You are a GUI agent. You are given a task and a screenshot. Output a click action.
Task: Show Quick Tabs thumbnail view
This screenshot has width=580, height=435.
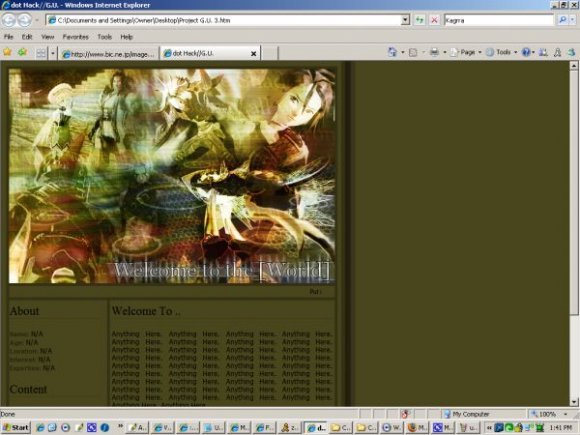tap(41, 54)
